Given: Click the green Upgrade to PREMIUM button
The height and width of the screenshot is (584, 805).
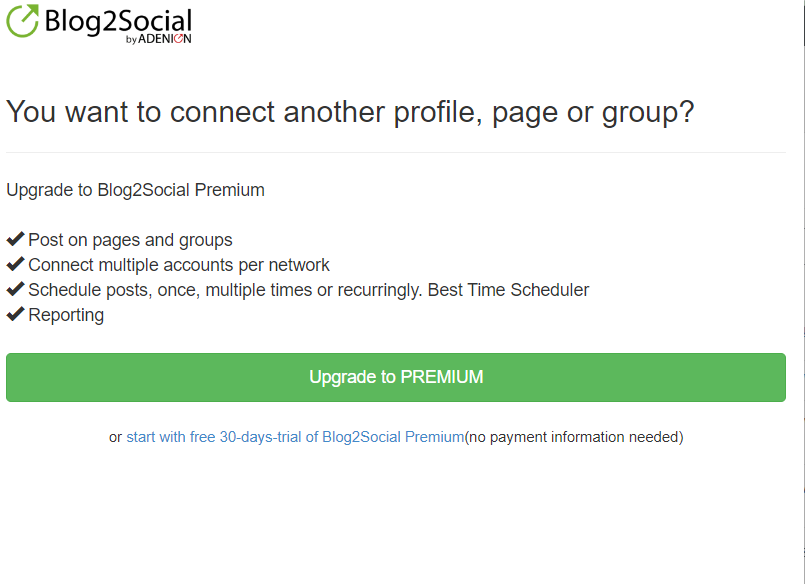Looking at the screenshot, I should coord(396,377).
